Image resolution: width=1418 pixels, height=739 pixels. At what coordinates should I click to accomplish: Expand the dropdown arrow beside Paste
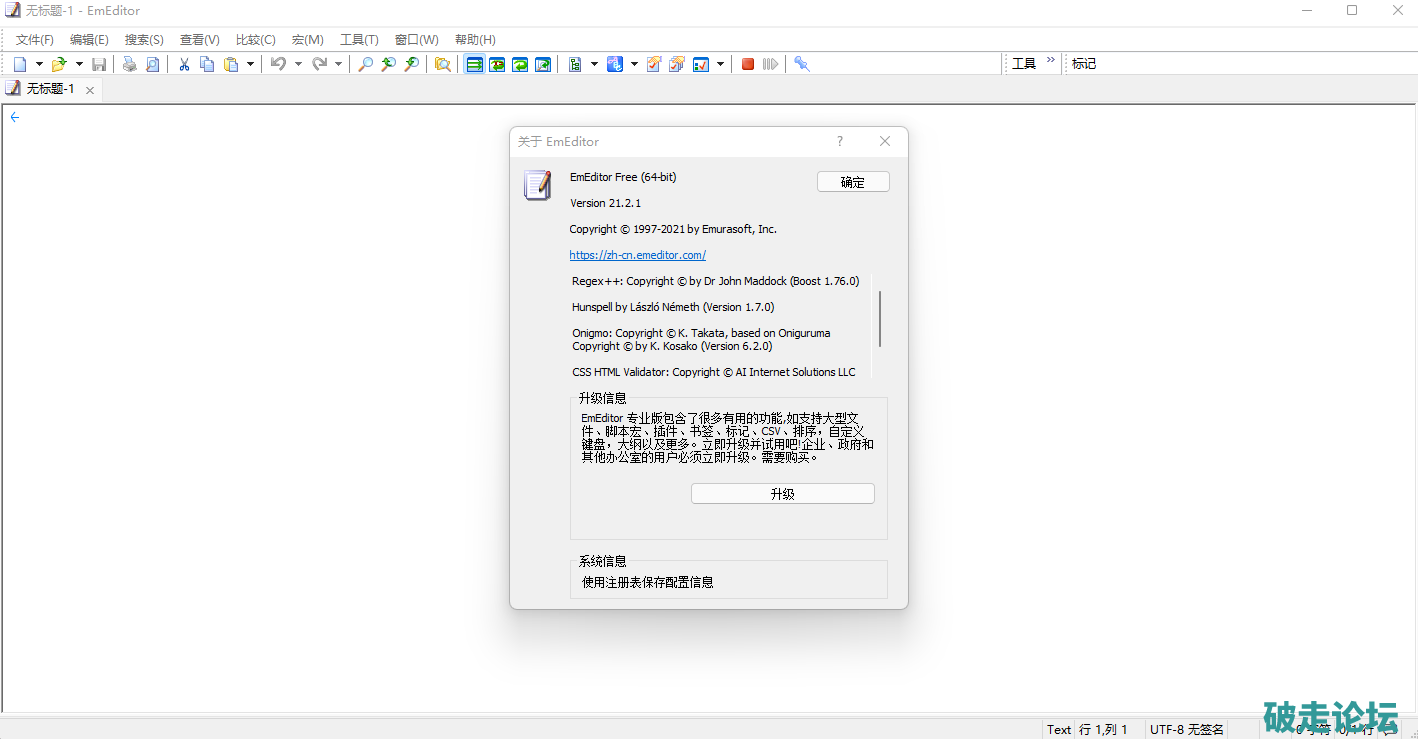[250, 64]
